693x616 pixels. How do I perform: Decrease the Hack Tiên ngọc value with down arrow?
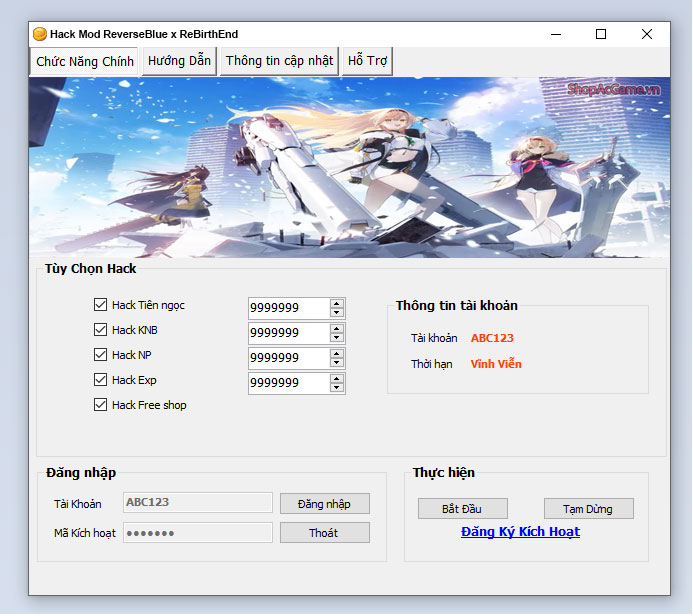click(x=337, y=312)
